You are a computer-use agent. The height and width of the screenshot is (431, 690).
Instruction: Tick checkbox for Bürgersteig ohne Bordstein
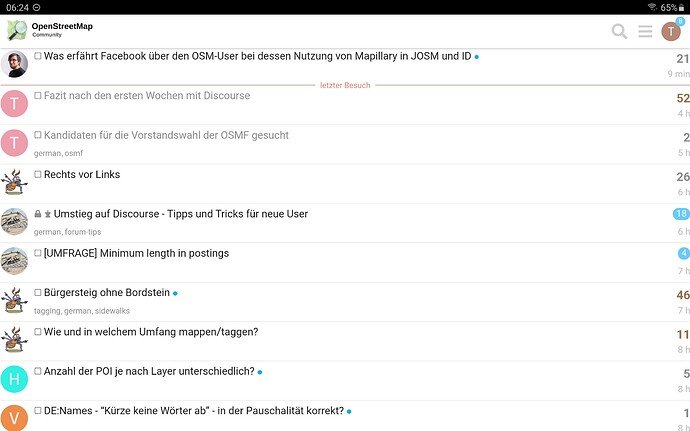[38, 292]
